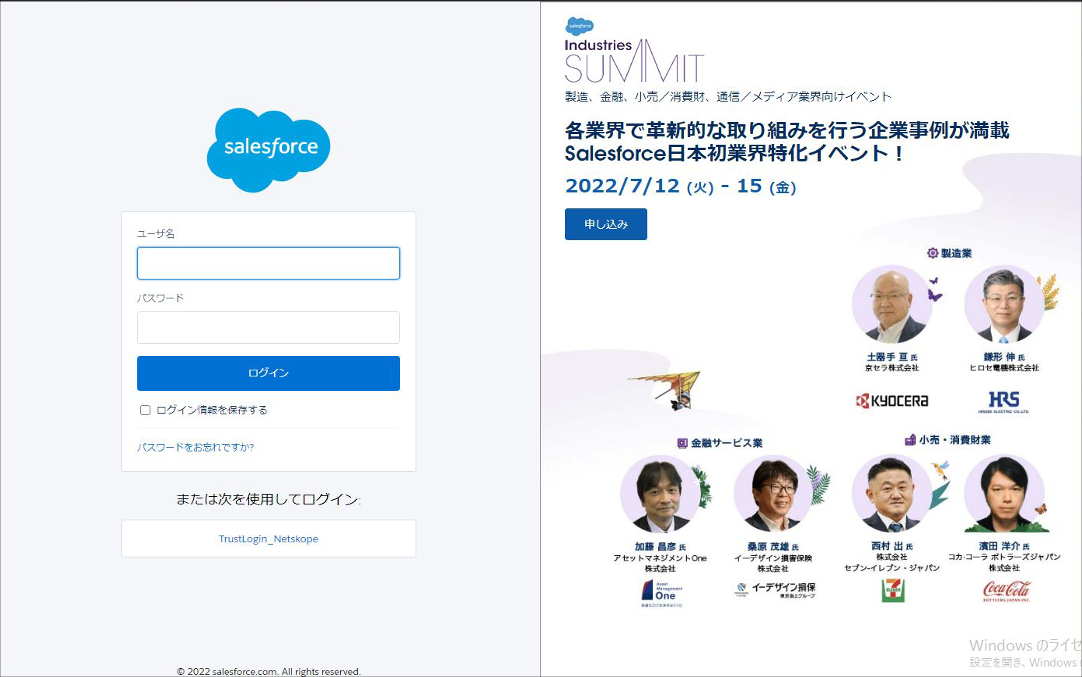Click the 製造業 gear icon
Image resolution: width=1082 pixels, height=677 pixels.
(x=933, y=253)
